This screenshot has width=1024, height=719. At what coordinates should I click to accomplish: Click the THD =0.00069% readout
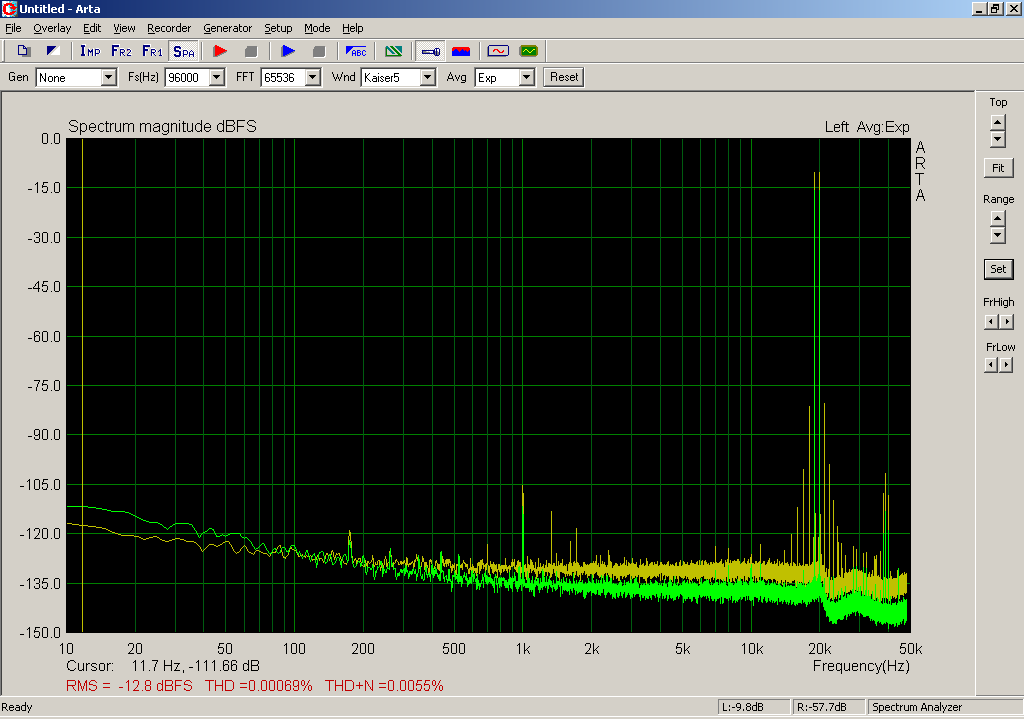pyautogui.click(x=259, y=686)
